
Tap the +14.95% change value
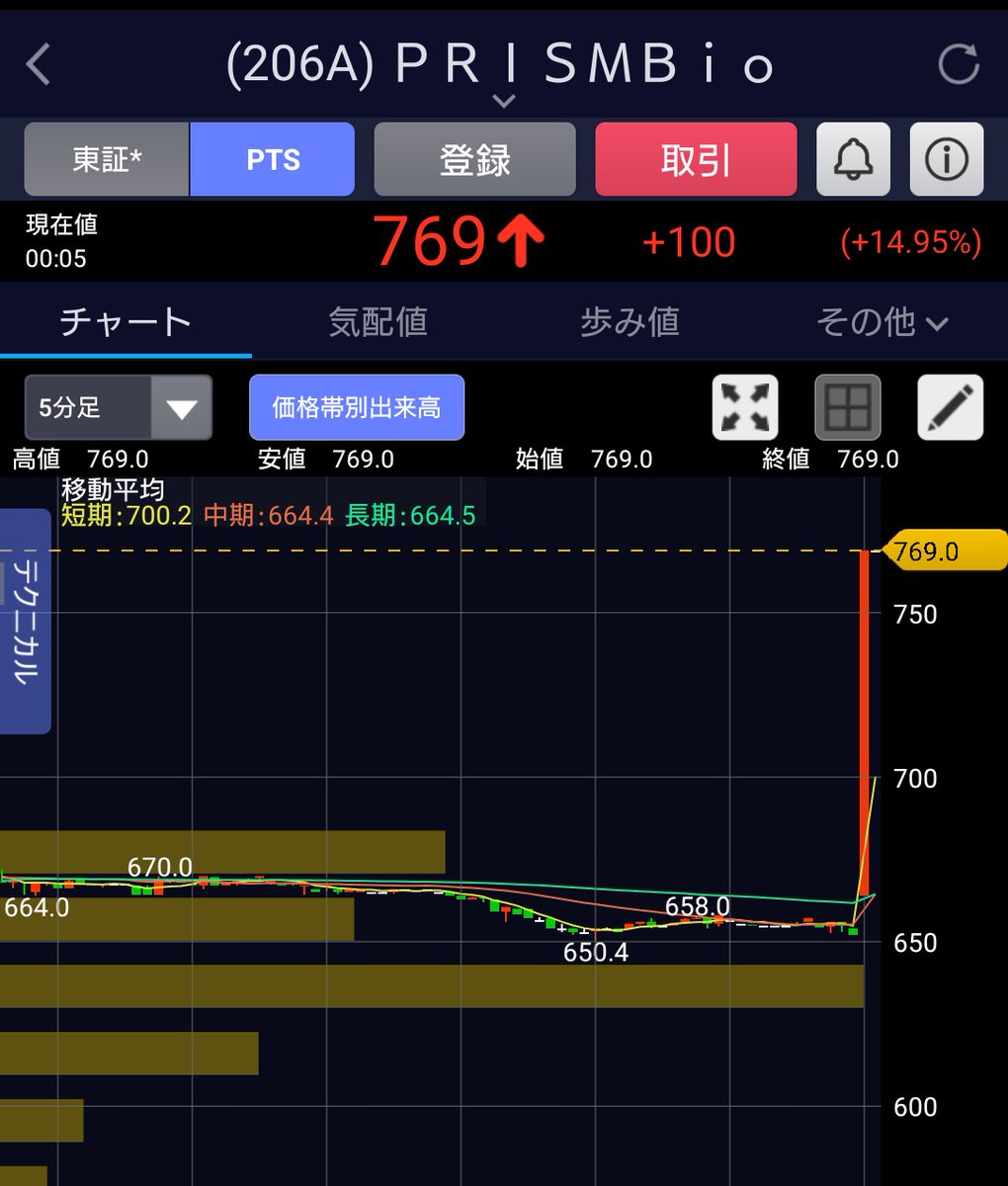pyautogui.click(x=910, y=242)
